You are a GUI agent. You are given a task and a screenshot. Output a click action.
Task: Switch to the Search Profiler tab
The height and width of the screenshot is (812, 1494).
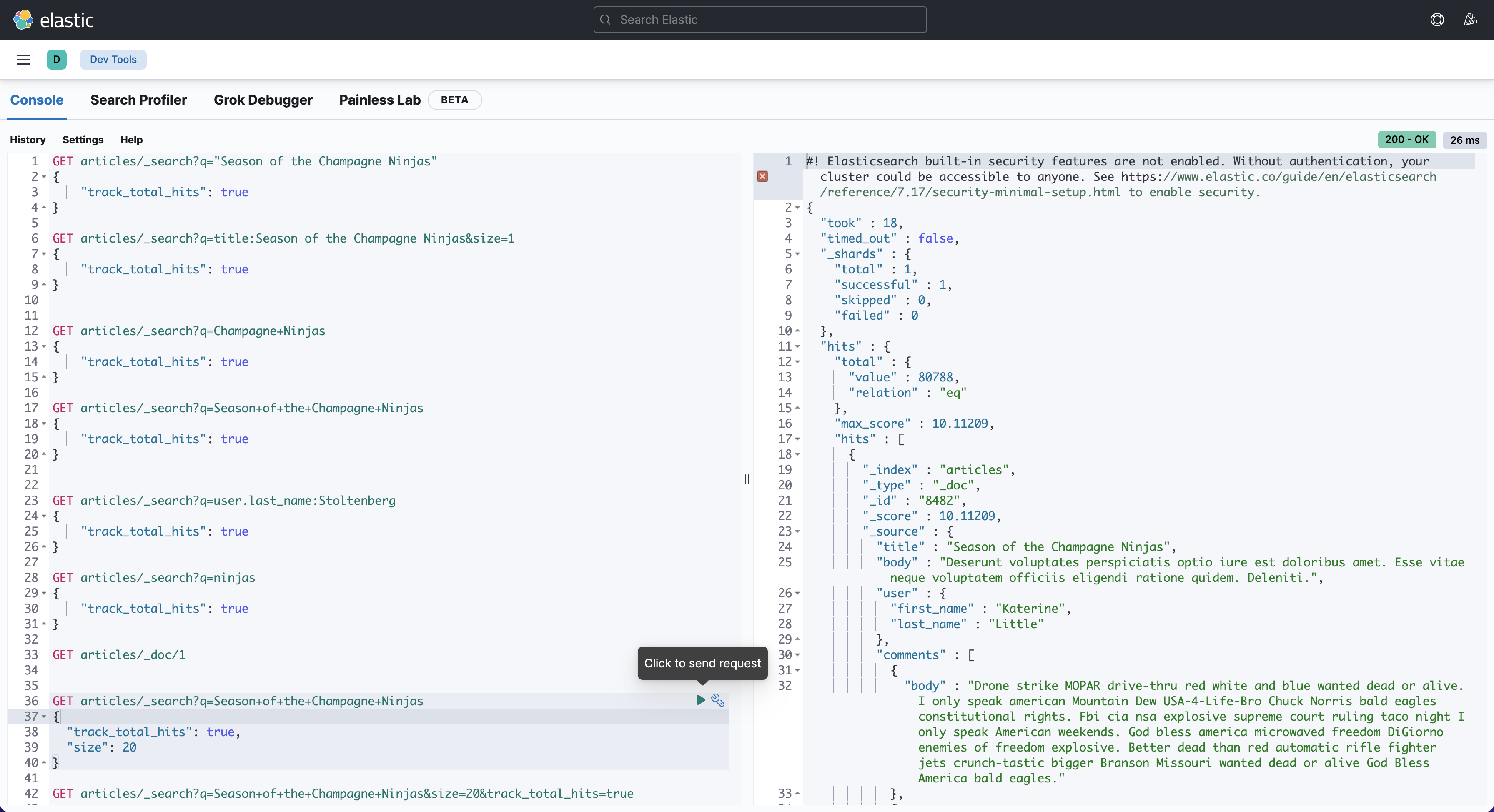pos(139,100)
